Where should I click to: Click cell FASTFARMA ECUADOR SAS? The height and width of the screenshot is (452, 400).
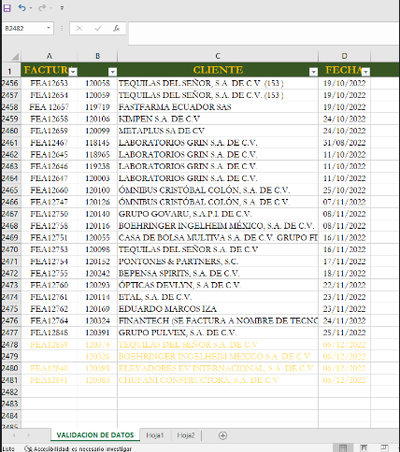[218, 107]
